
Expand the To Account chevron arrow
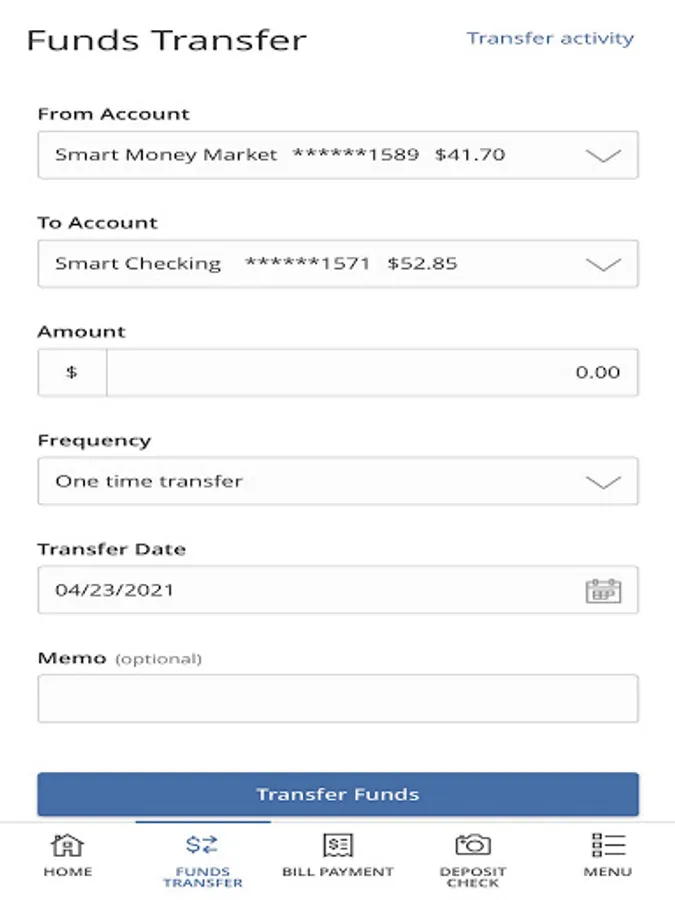pos(603,264)
